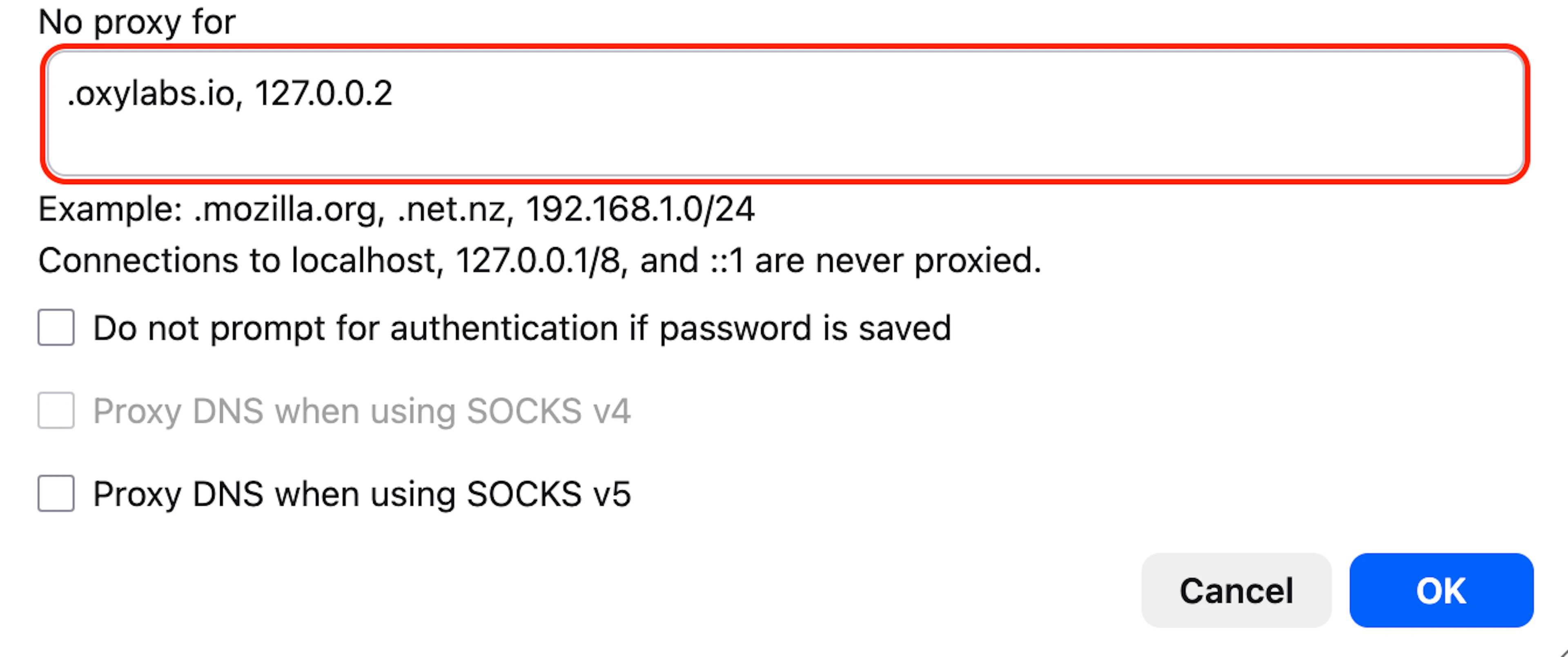Enable "Proxy DNS when using SOCKS v5" checkbox
Viewport: 1568px width, 657px height.
coord(56,493)
